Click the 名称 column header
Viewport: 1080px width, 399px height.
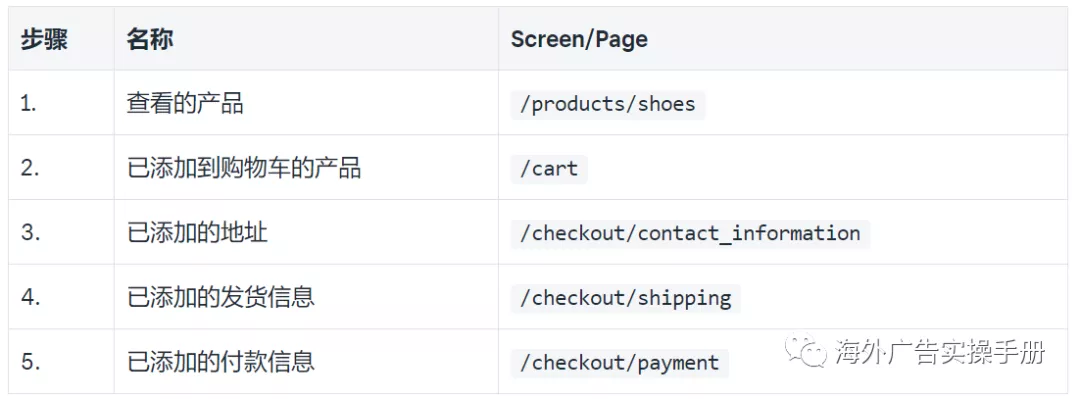149,39
